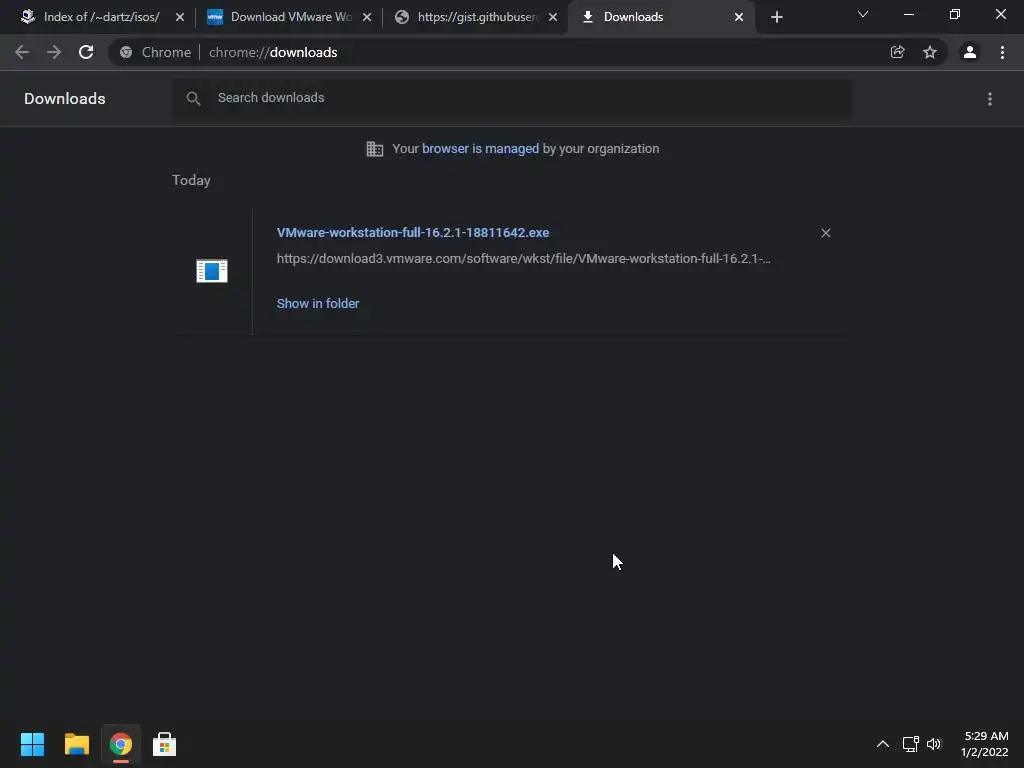Open Chrome's three-dot main menu
1024x768 pixels.
(1002, 52)
